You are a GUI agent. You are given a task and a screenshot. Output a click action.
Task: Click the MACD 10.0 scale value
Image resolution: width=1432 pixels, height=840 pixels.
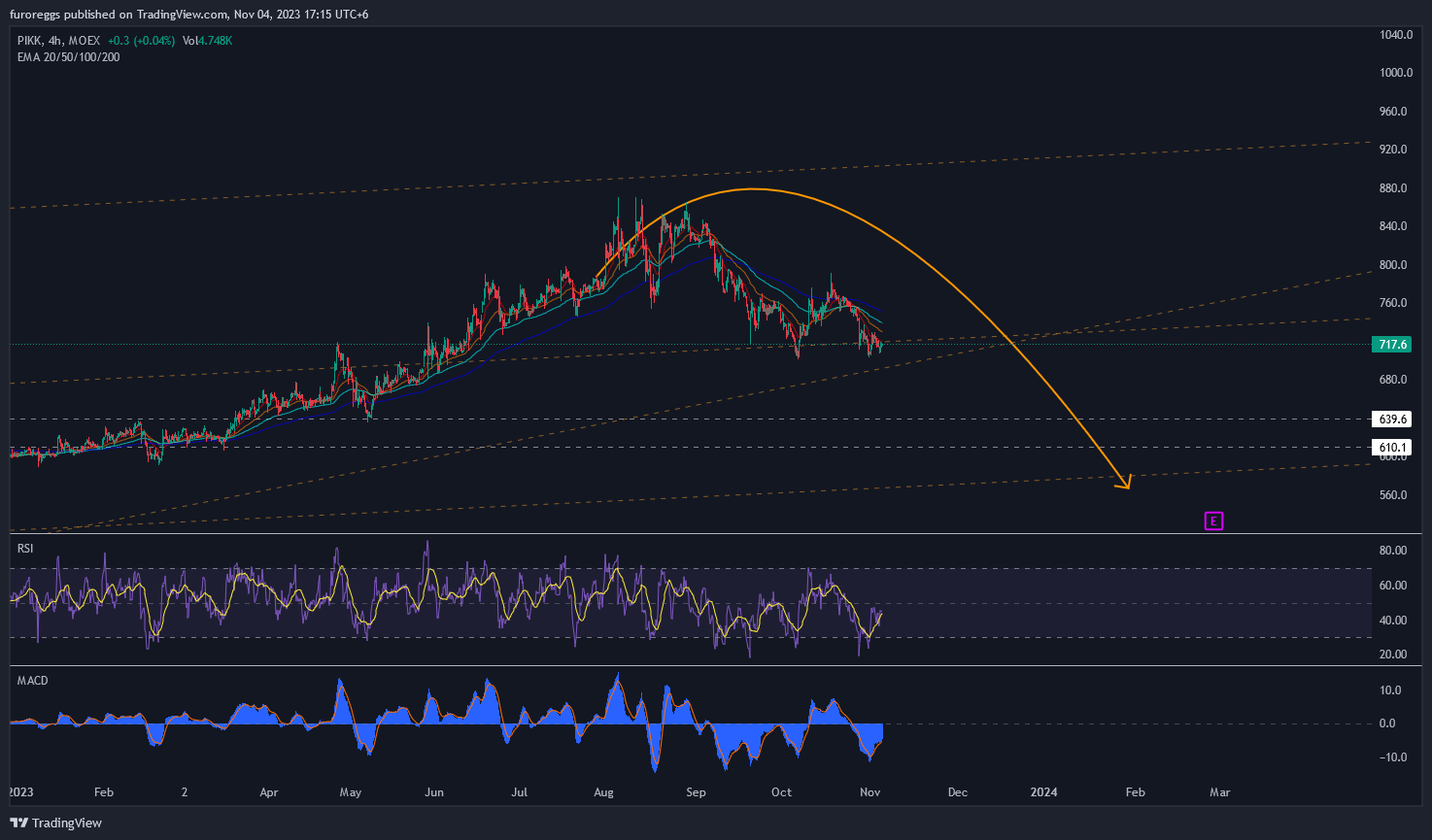tap(1390, 691)
